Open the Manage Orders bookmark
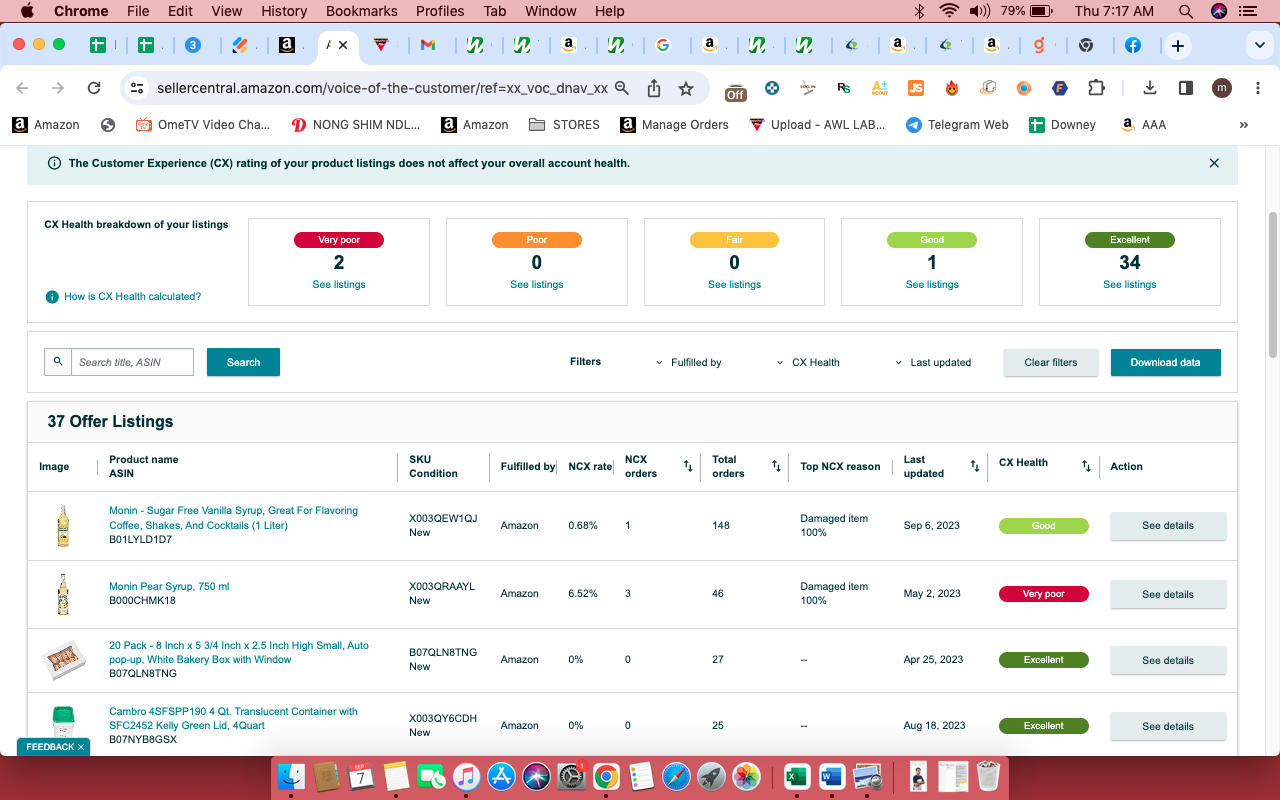This screenshot has height=800, width=1280. pyautogui.click(x=674, y=125)
